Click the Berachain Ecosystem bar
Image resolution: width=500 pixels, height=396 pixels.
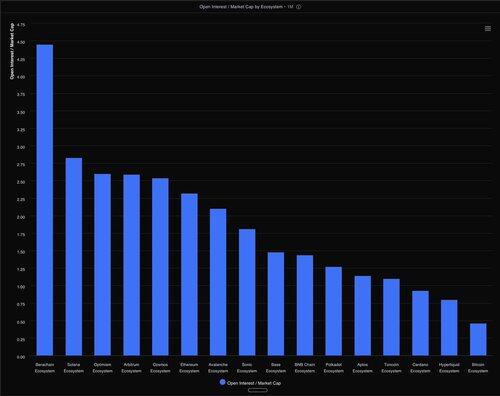click(x=45, y=200)
